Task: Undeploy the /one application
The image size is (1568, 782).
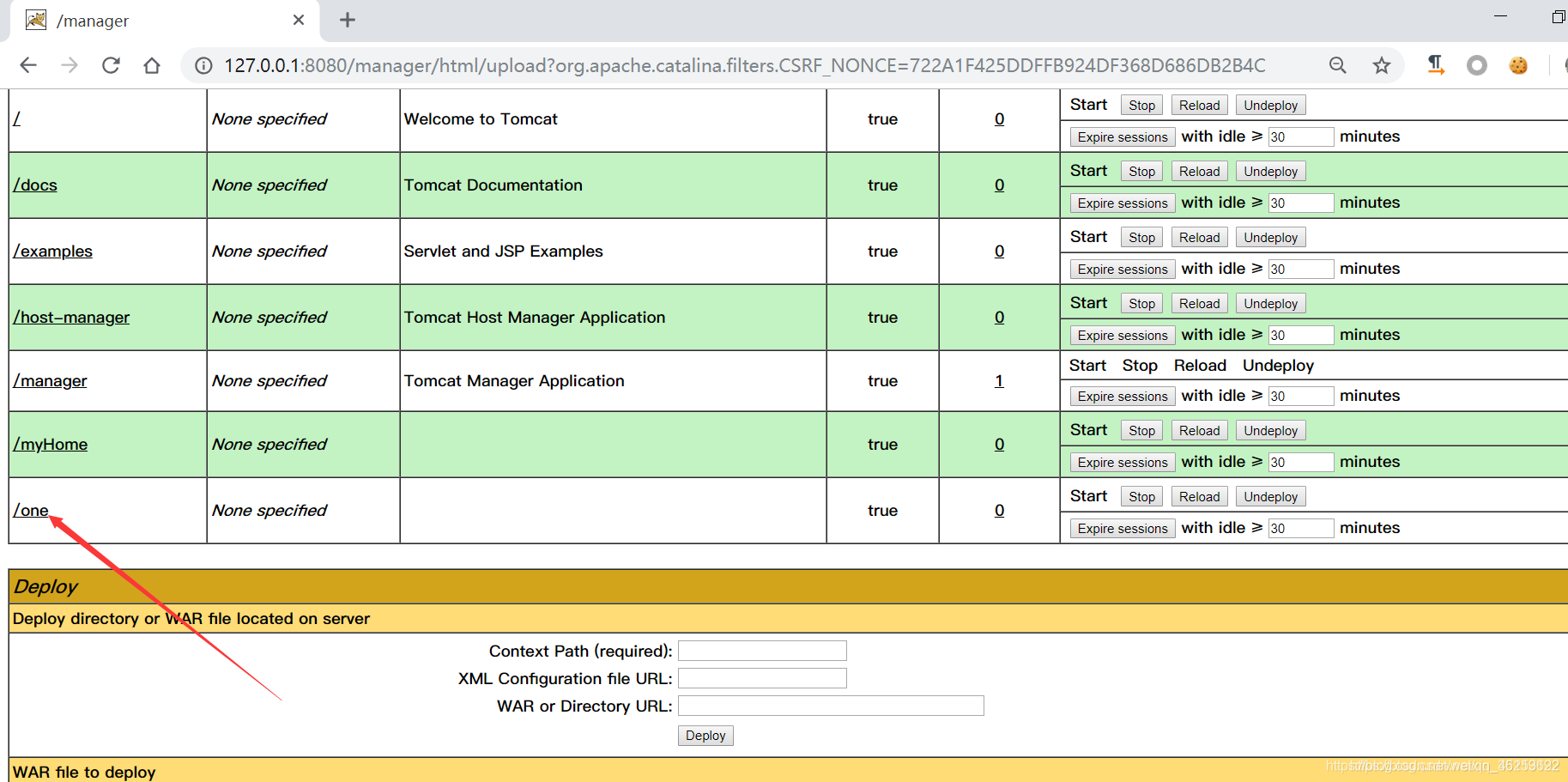Action: point(1270,497)
